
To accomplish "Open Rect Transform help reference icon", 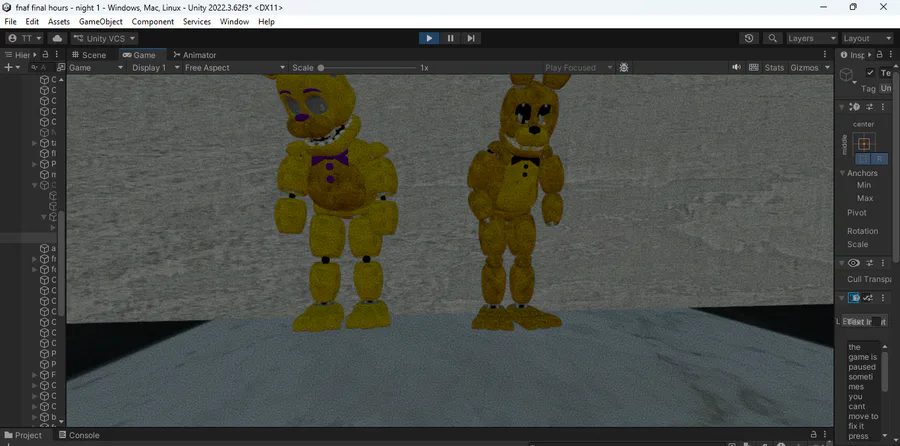I will (855, 107).
